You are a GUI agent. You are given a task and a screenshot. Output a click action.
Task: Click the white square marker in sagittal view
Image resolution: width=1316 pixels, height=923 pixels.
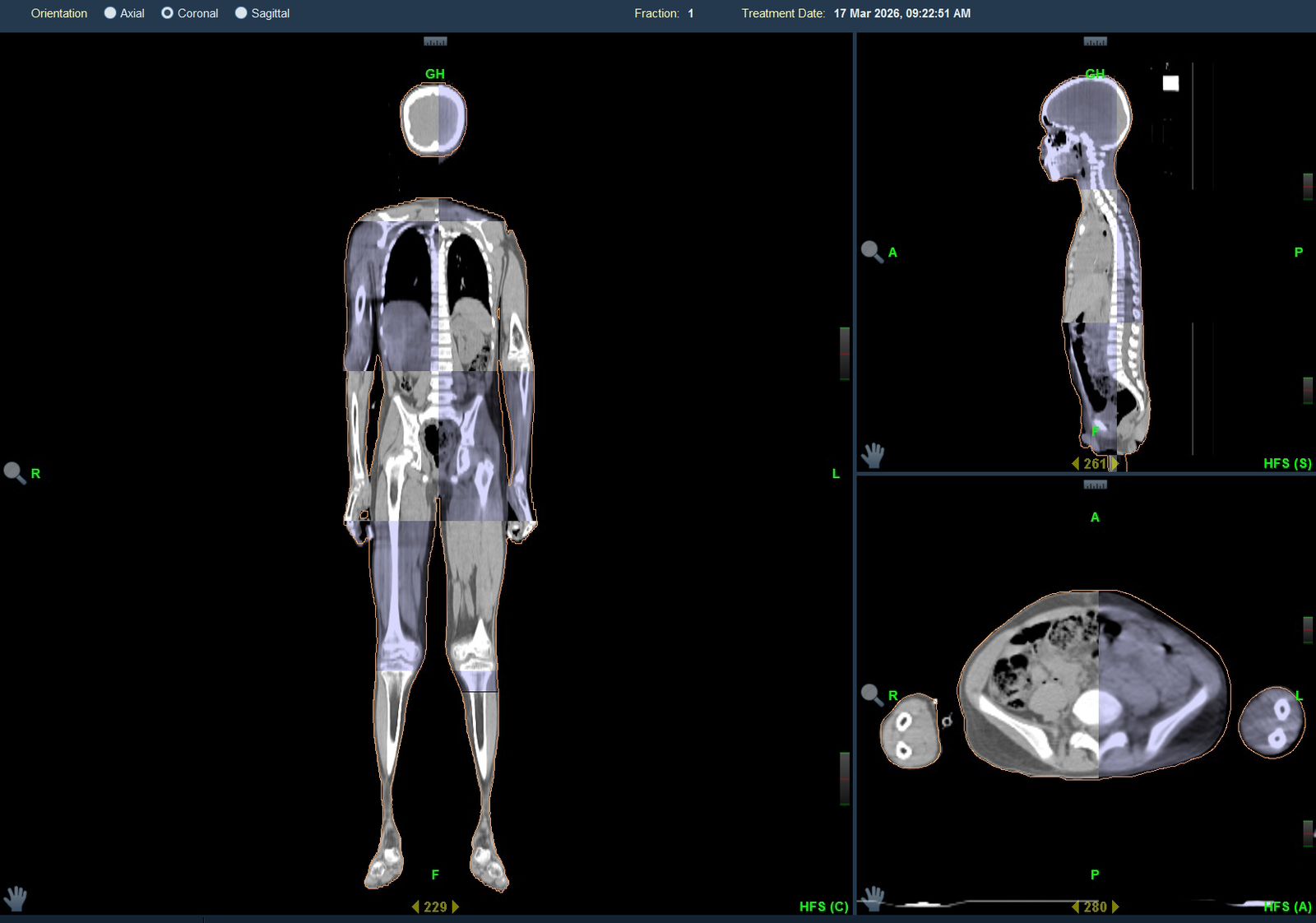pos(1170,83)
